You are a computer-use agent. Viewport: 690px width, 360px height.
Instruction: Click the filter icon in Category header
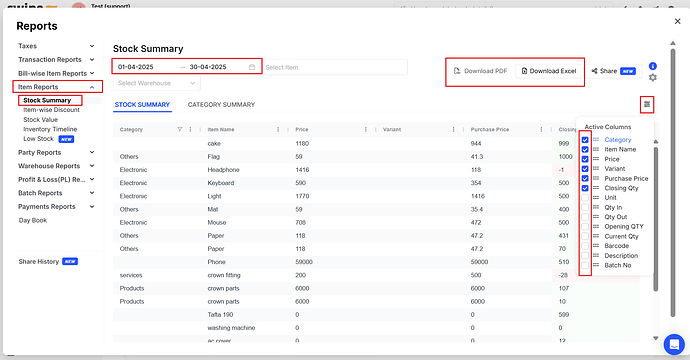pyautogui.click(x=180, y=129)
